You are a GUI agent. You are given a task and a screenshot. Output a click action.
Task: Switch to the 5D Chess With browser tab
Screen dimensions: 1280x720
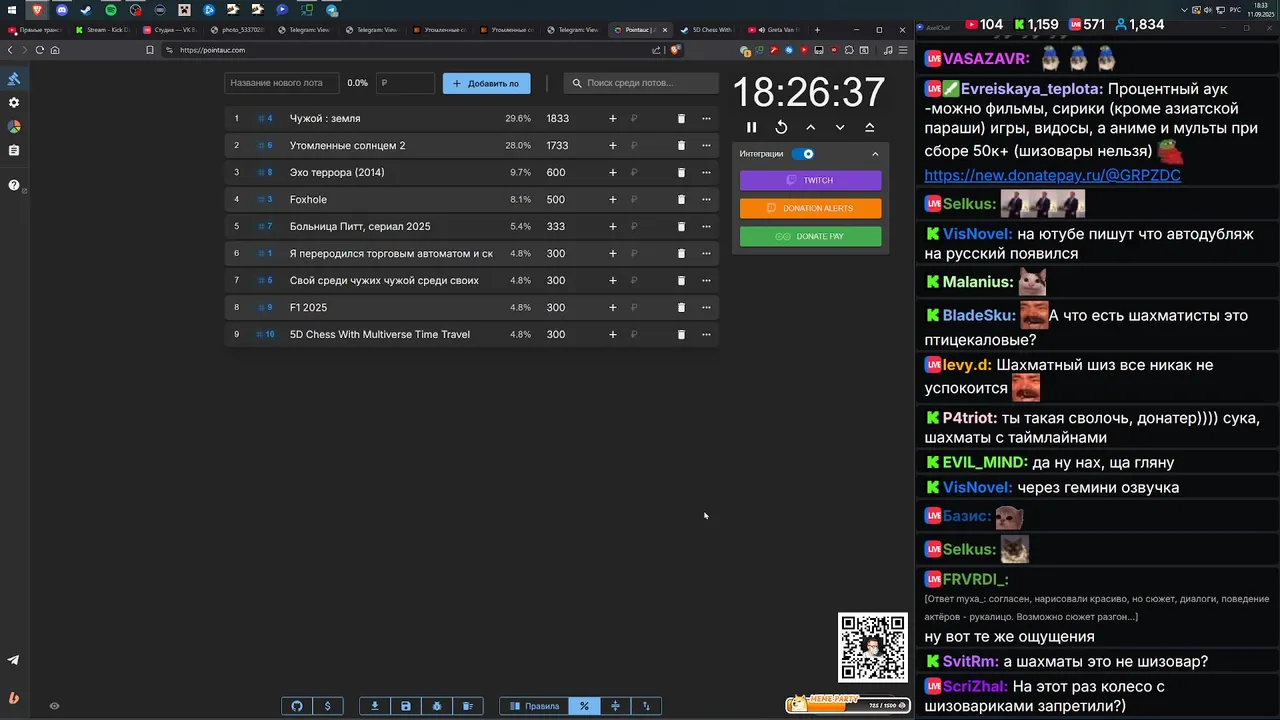[x=705, y=30]
